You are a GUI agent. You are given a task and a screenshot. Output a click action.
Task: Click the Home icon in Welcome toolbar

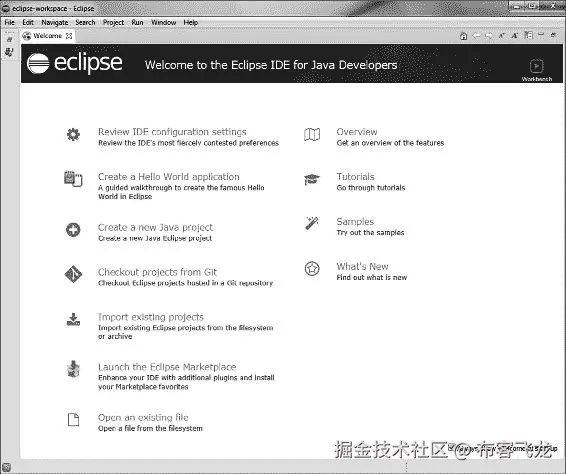tap(463, 36)
